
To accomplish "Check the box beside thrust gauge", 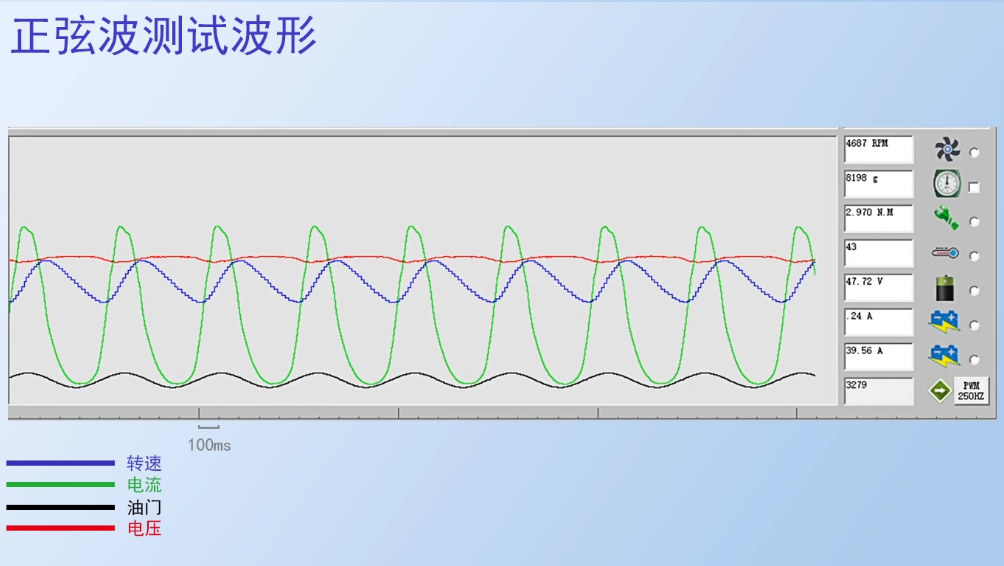I will [x=974, y=187].
